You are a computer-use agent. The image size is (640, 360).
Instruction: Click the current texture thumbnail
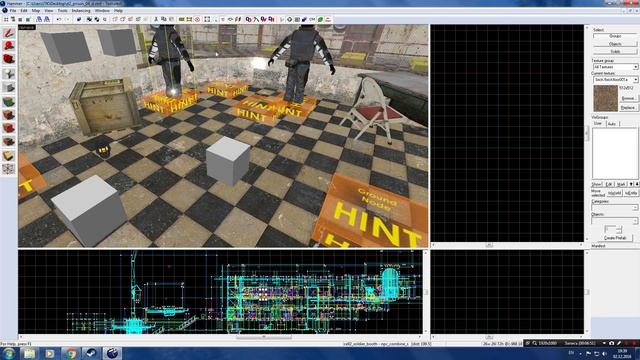(x=606, y=98)
